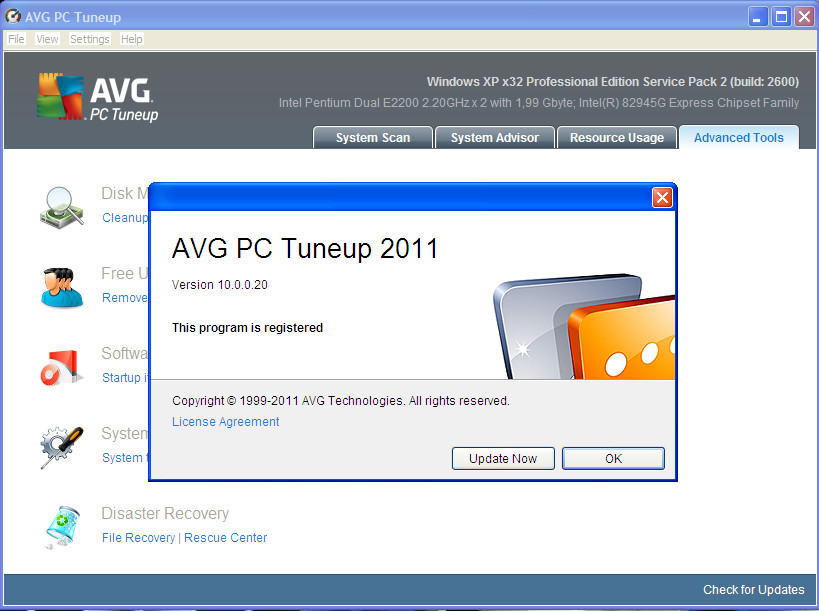The image size is (819, 611).
Task: Select the Advanced Tools tab
Action: click(x=739, y=137)
